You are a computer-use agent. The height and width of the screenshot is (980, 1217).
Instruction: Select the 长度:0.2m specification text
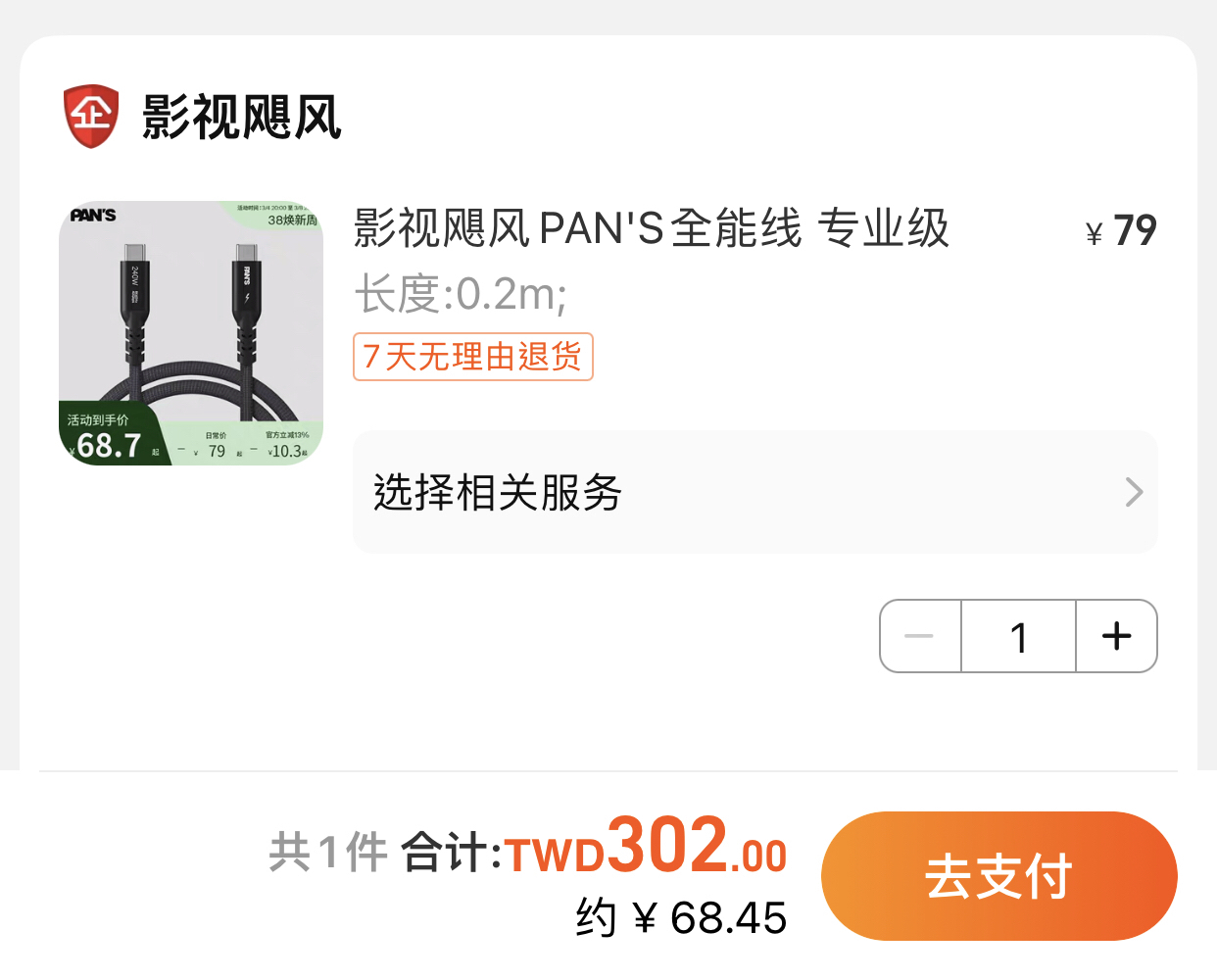pos(461,294)
